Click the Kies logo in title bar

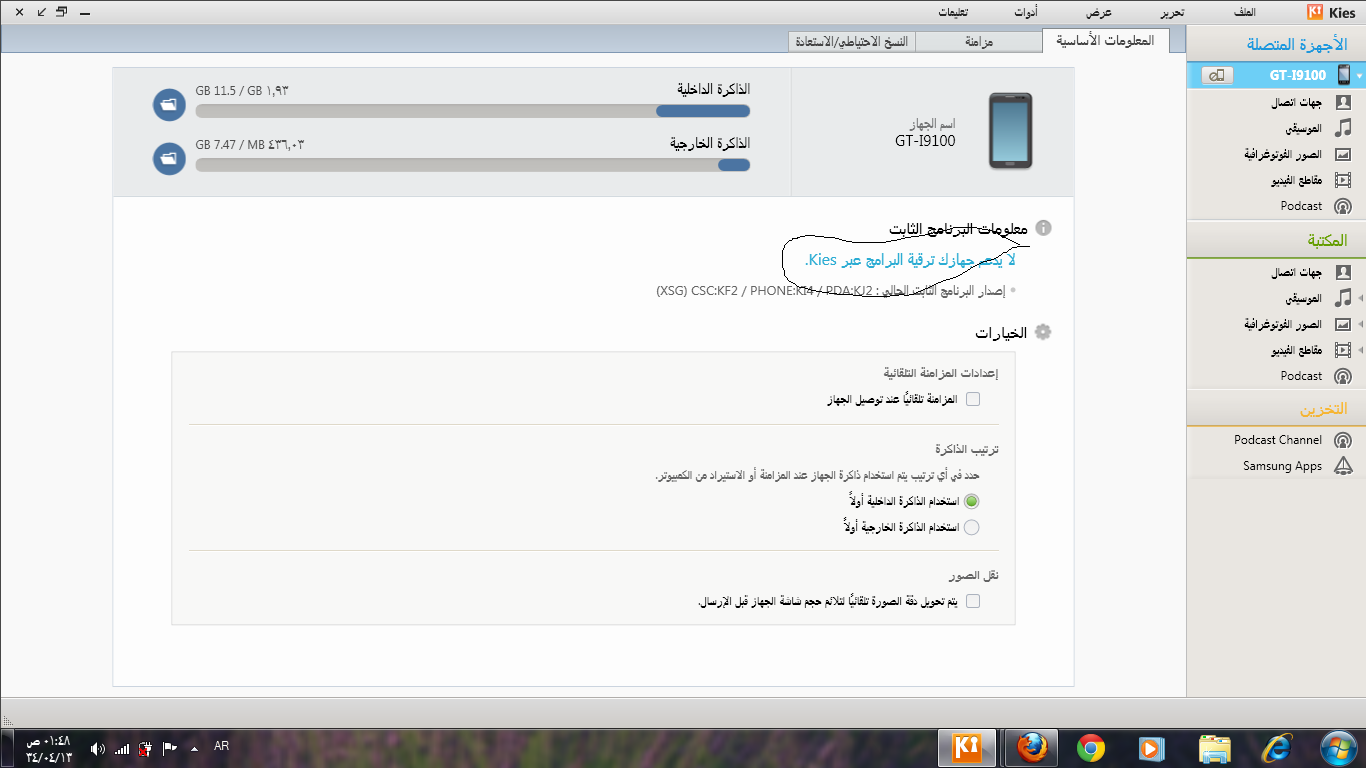click(1316, 13)
